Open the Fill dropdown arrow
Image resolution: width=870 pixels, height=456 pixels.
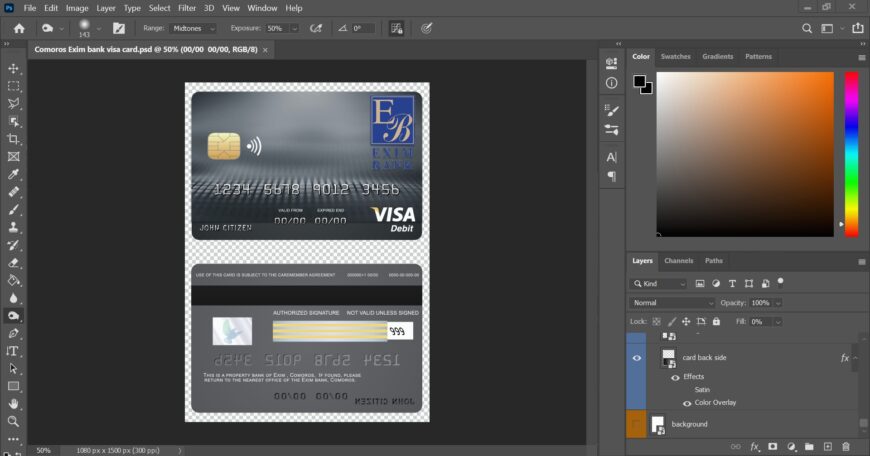coord(778,322)
